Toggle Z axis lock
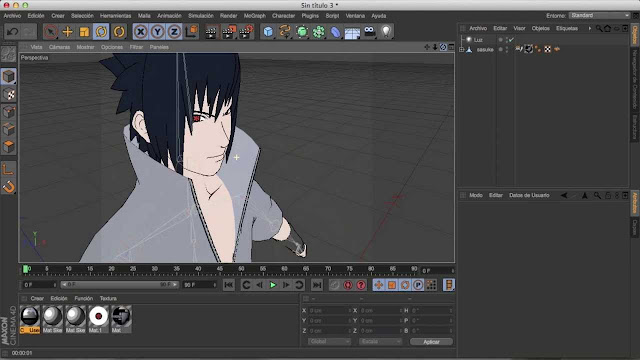The height and width of the screenshot is (360, 640). tap(174, 31)
